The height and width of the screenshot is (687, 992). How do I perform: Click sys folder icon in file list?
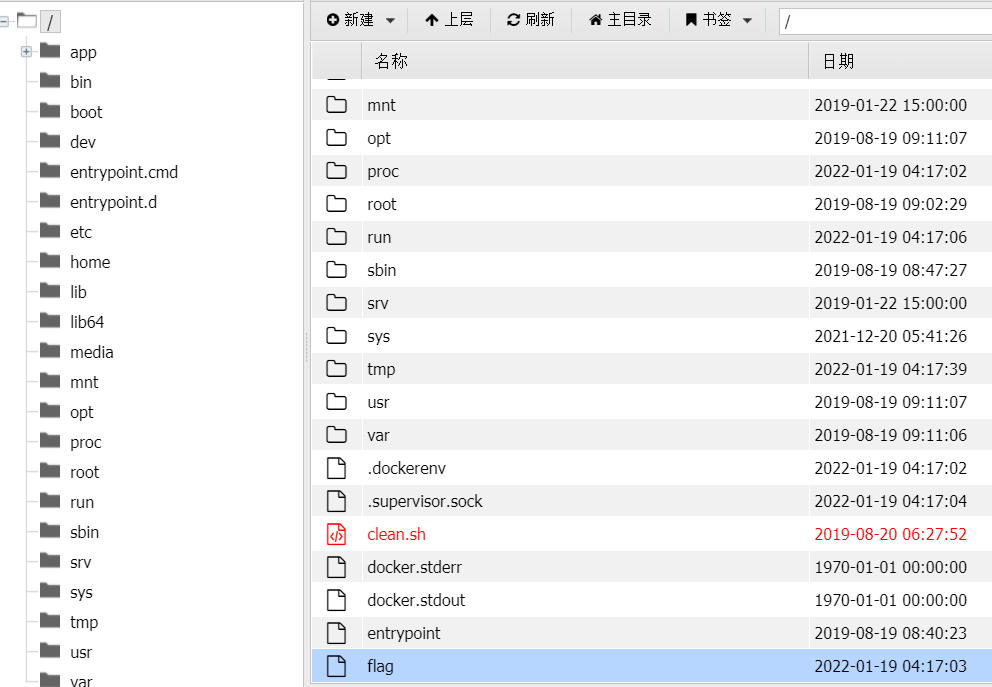(337, 335)
